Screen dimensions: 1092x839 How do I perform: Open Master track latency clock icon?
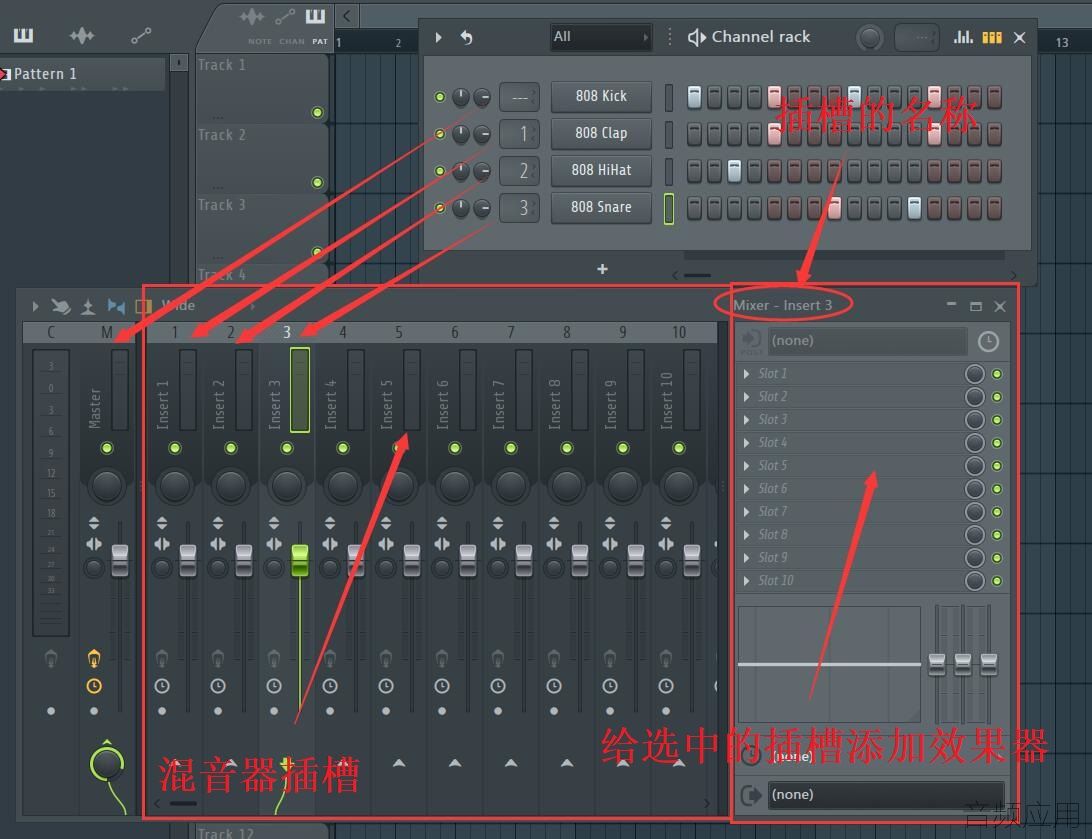point(94,686)
